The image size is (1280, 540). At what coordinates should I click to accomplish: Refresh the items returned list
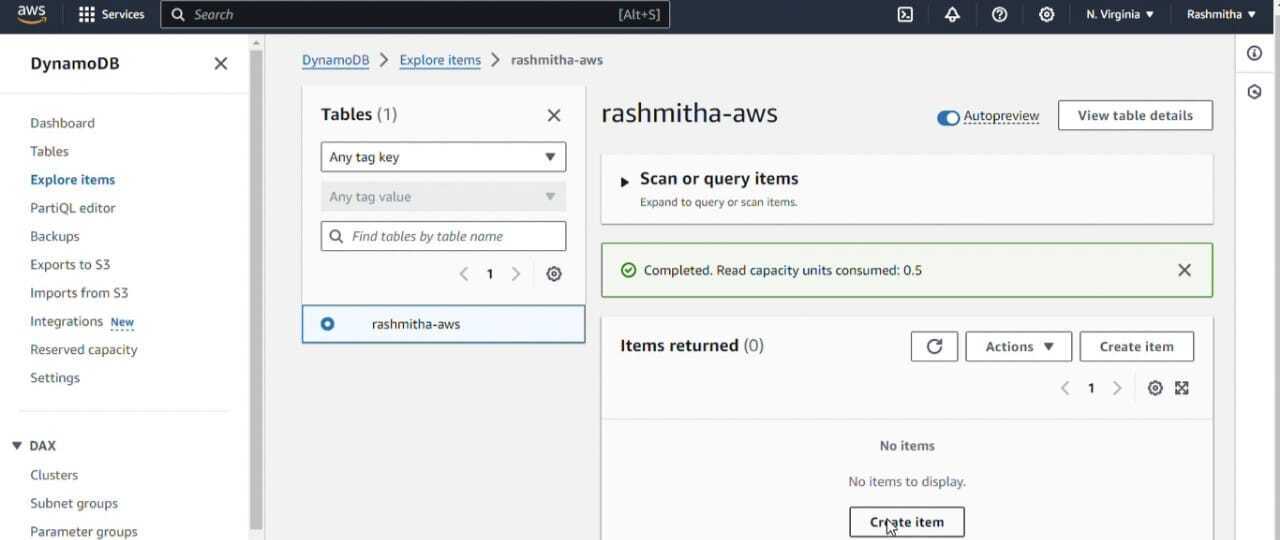click(x=934, y=346)
